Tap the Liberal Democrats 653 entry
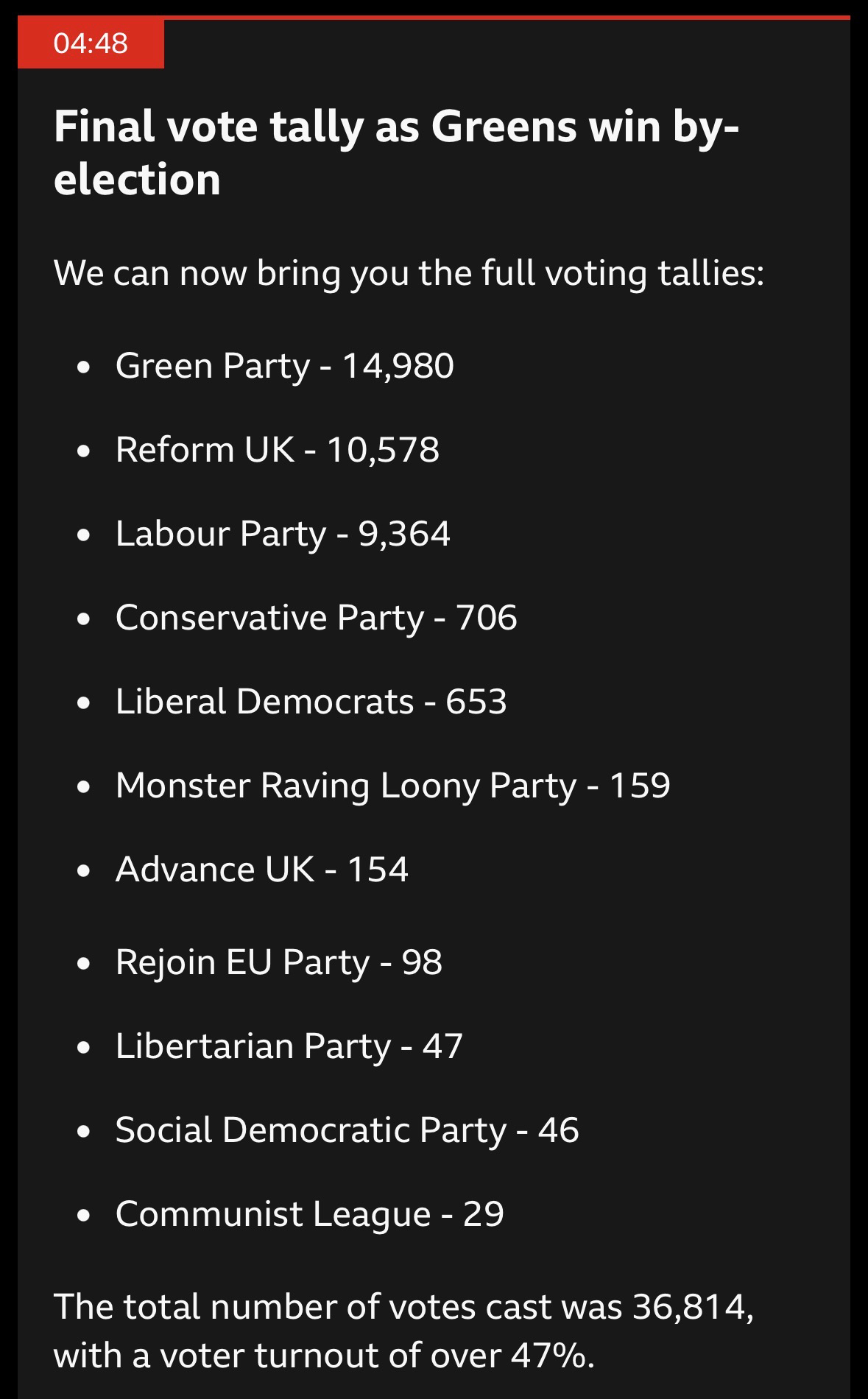The width and height of the screenshot is (868, 1399). tap(311, 702)
